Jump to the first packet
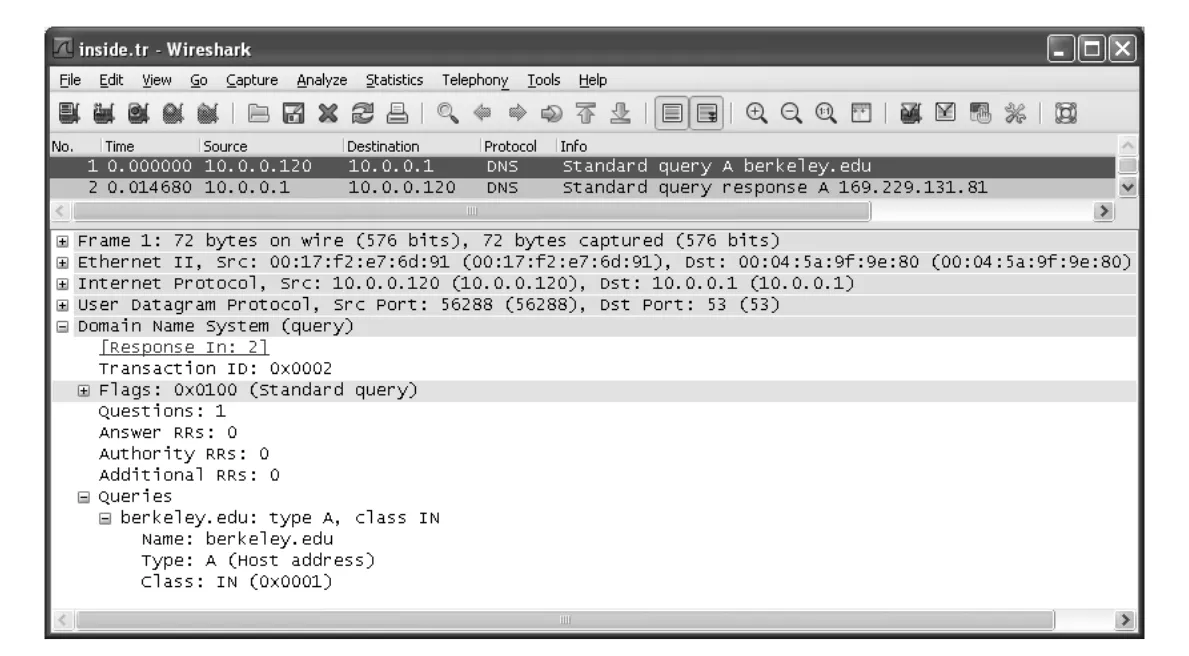The width and height of the screenshot is (1189, 656). point(586,113)
